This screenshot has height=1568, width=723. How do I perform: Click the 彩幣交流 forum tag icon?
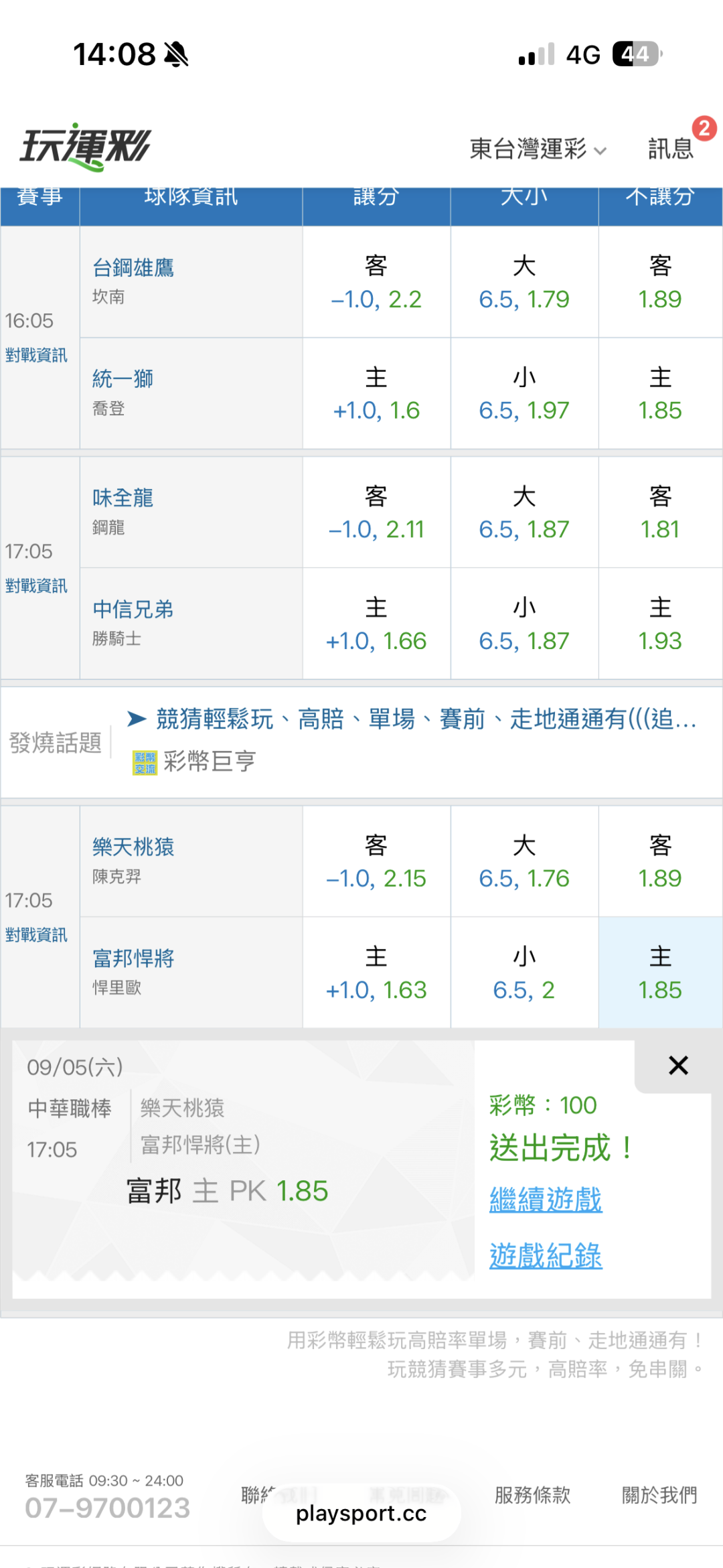coord(145,762)
